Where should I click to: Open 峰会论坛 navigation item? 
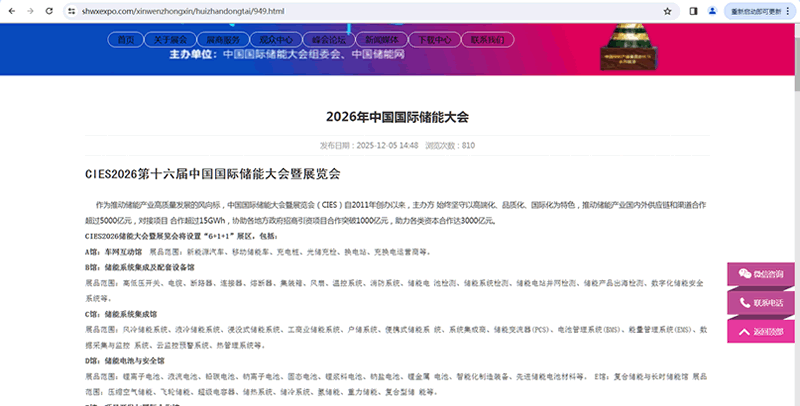[331, 40]
